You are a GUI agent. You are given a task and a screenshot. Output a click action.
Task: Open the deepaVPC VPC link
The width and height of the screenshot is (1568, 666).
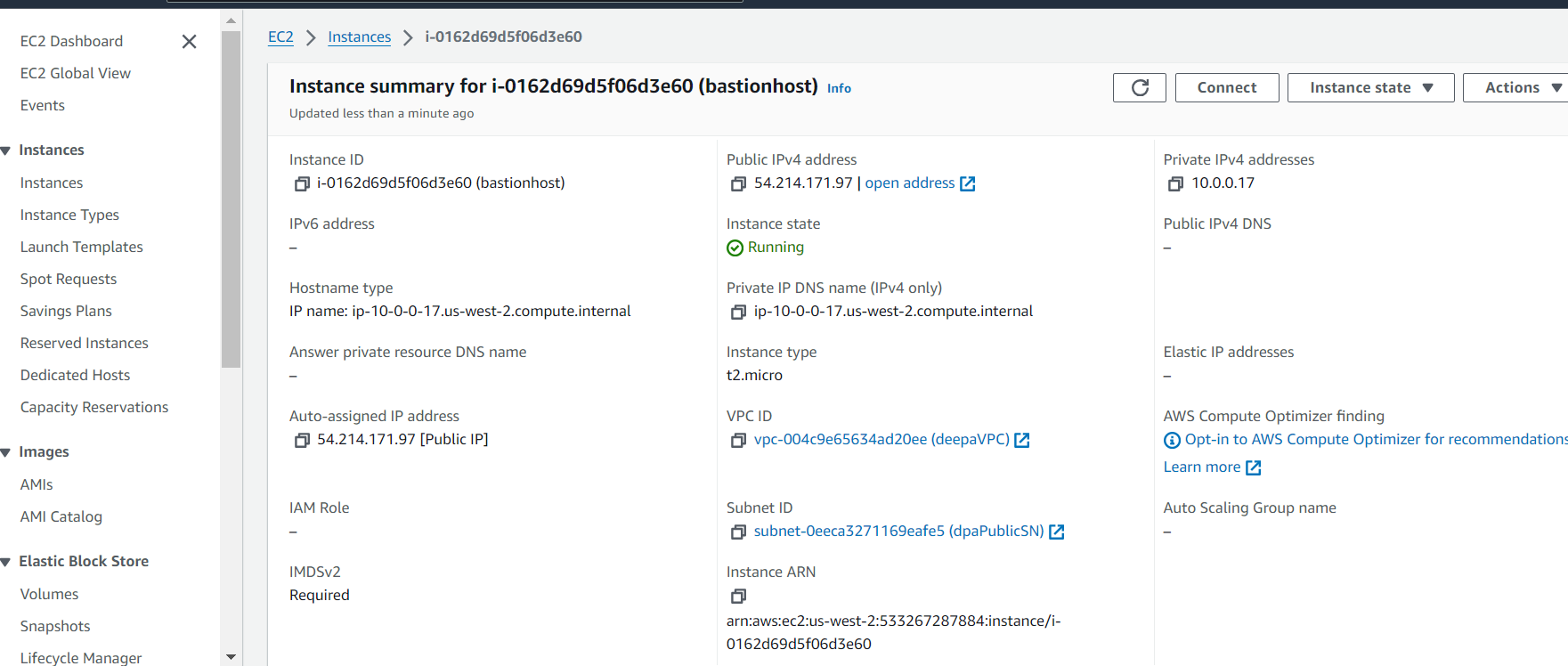[x=881, y=440]
